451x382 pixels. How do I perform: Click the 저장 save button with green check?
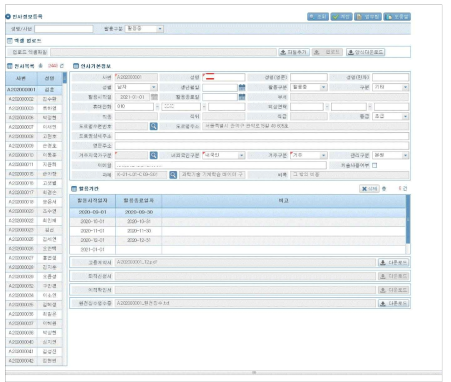(x=341, y=17)
